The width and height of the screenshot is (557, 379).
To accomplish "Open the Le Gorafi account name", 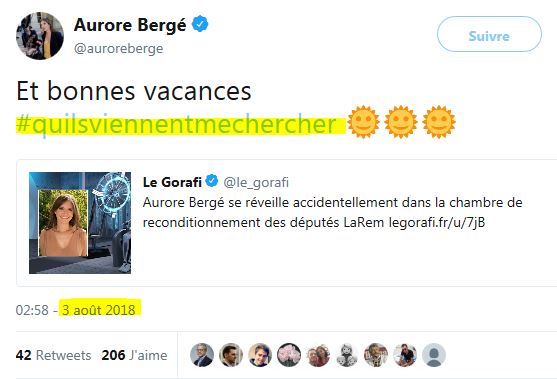I will tap(172, 182).
